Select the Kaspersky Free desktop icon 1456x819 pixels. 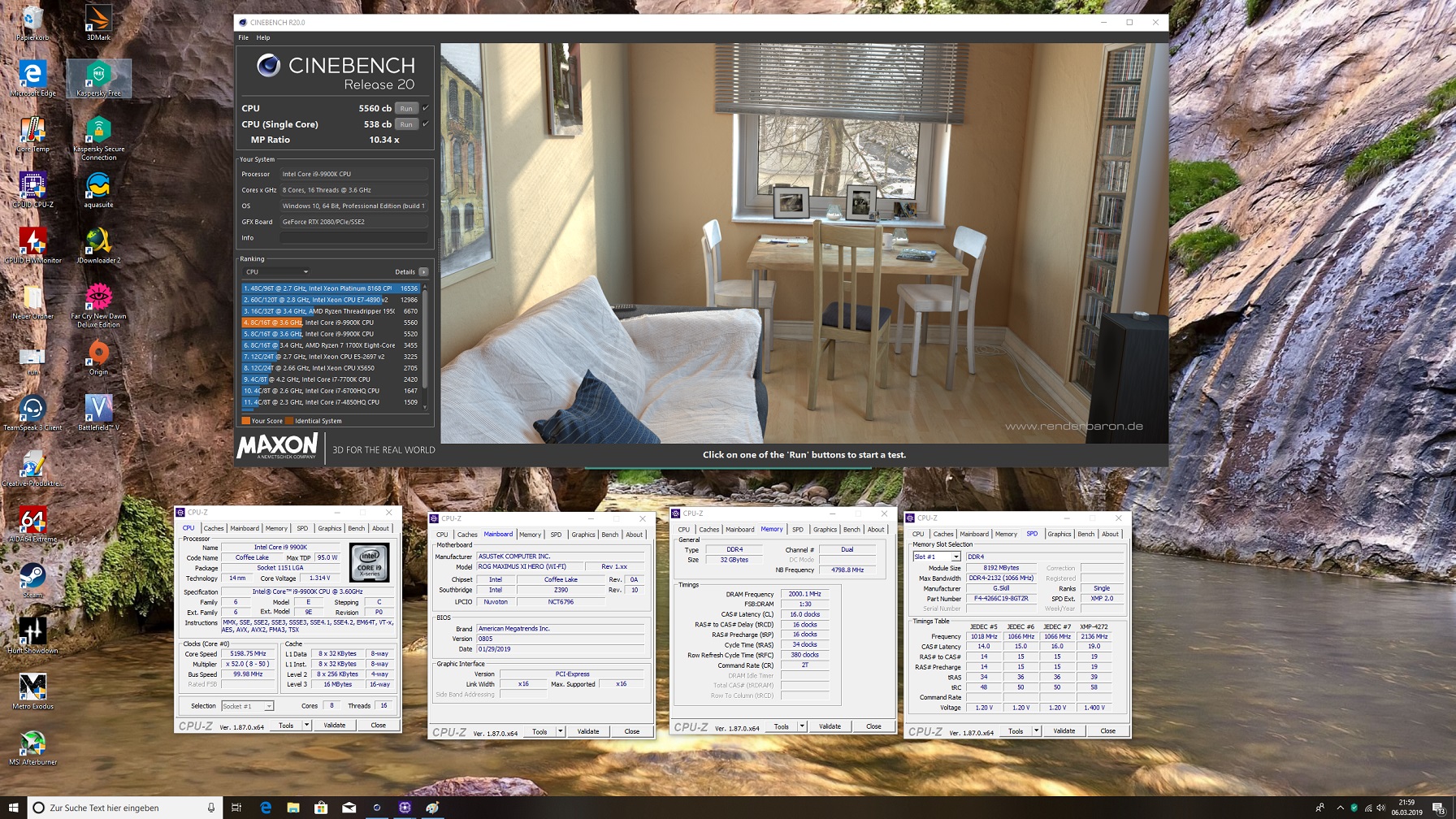pos(98,79)
